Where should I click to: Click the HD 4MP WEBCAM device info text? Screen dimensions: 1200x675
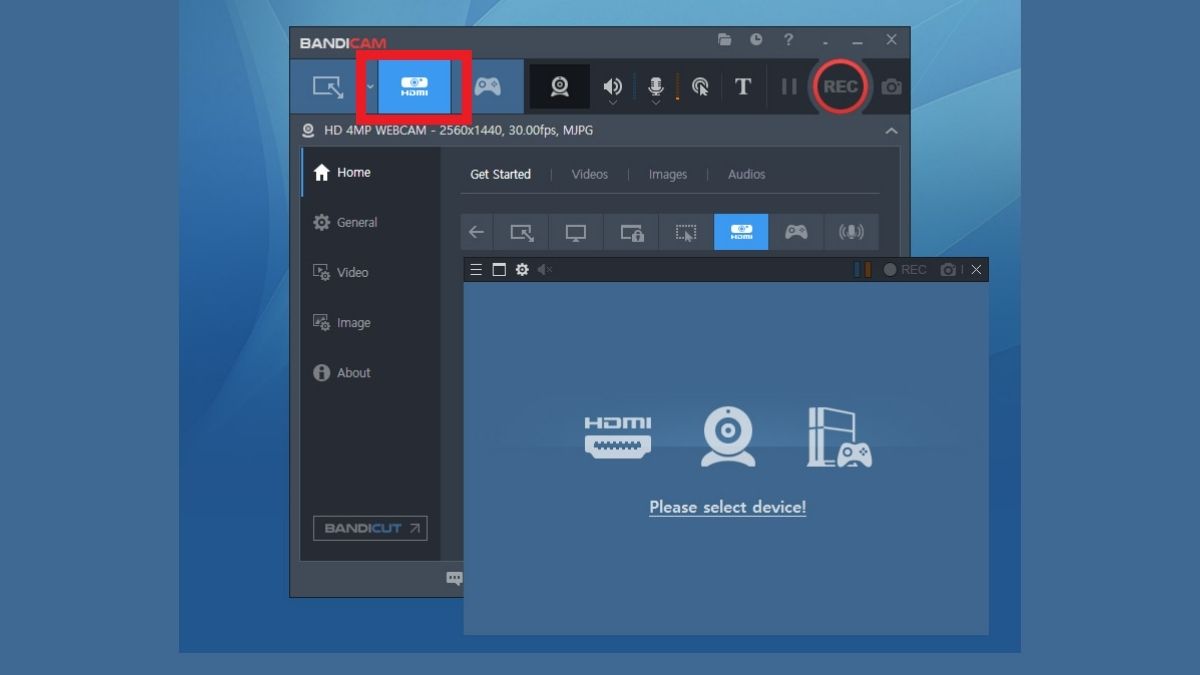coord(458,130)
